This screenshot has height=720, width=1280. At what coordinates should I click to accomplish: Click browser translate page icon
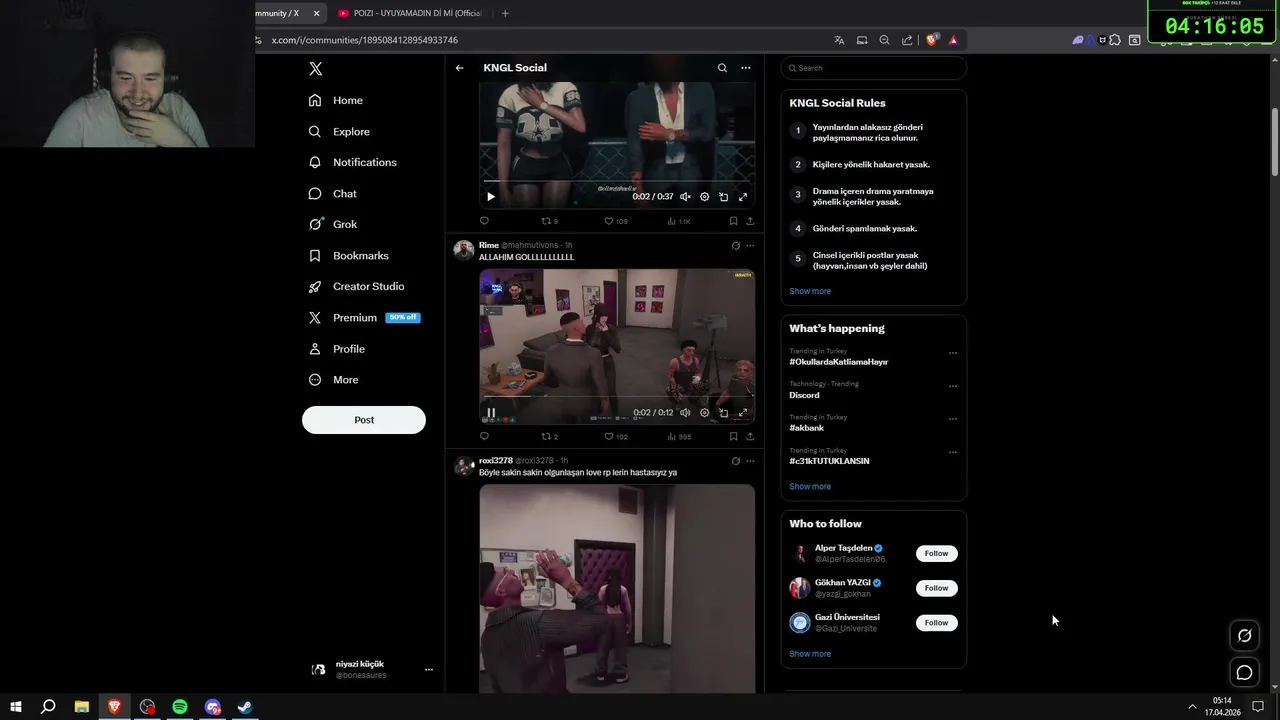pyautogui.click(x=839, y=40)
